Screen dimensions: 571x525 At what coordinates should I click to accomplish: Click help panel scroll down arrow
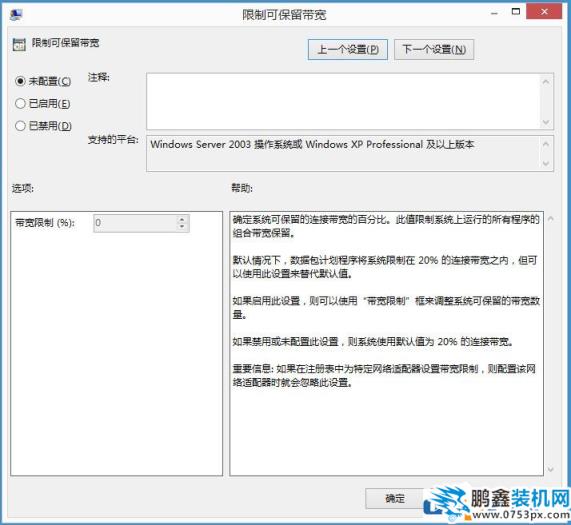(551, 469)
